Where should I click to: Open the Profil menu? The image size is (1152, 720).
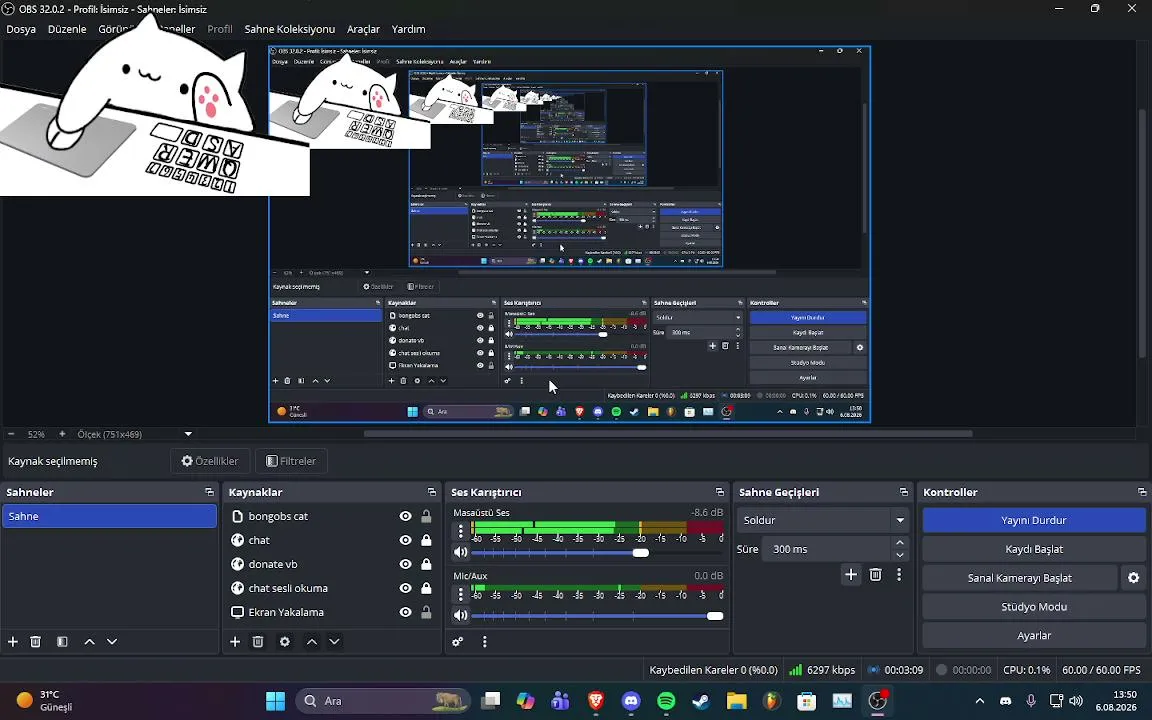[x=220, y=29]
